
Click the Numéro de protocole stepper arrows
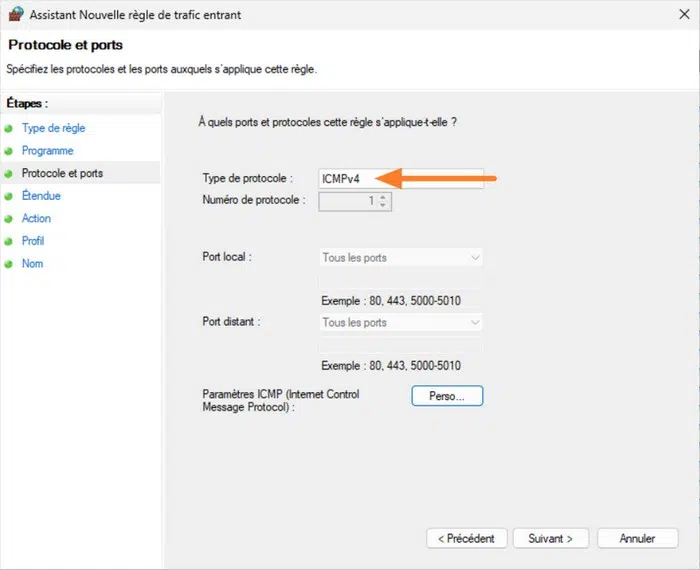384,201
